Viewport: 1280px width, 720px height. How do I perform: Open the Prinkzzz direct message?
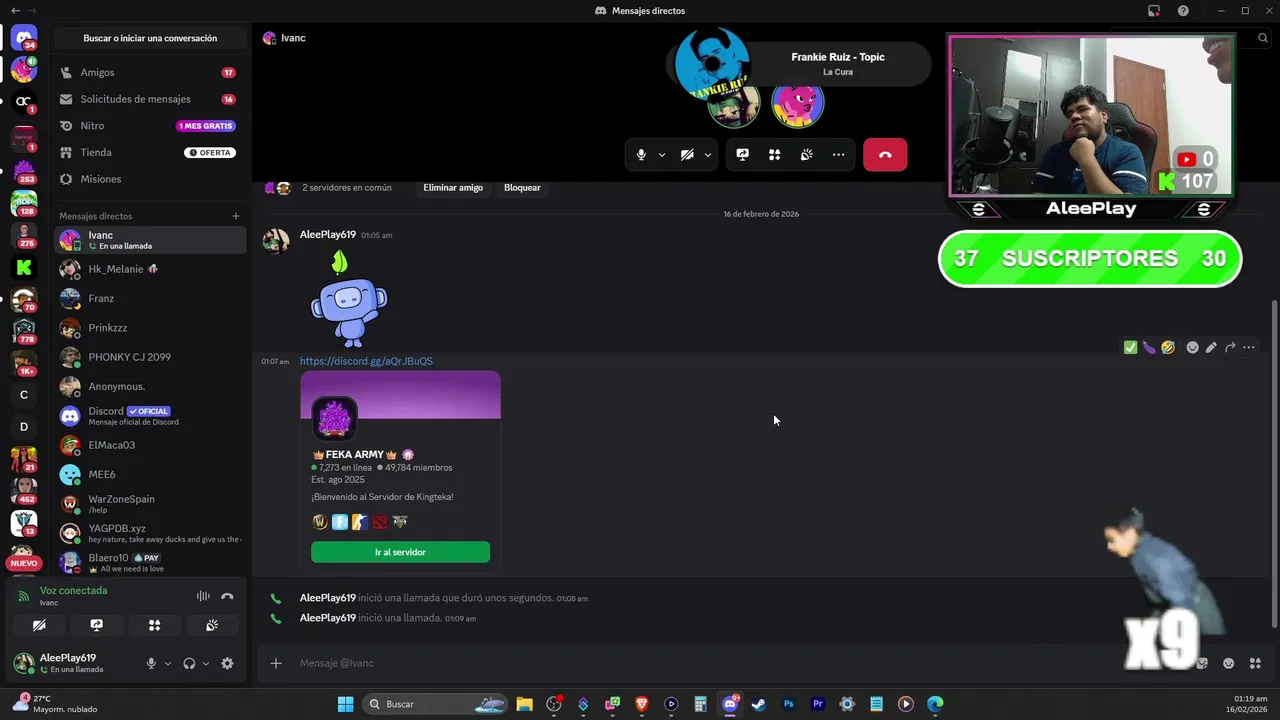coord(150,328)
